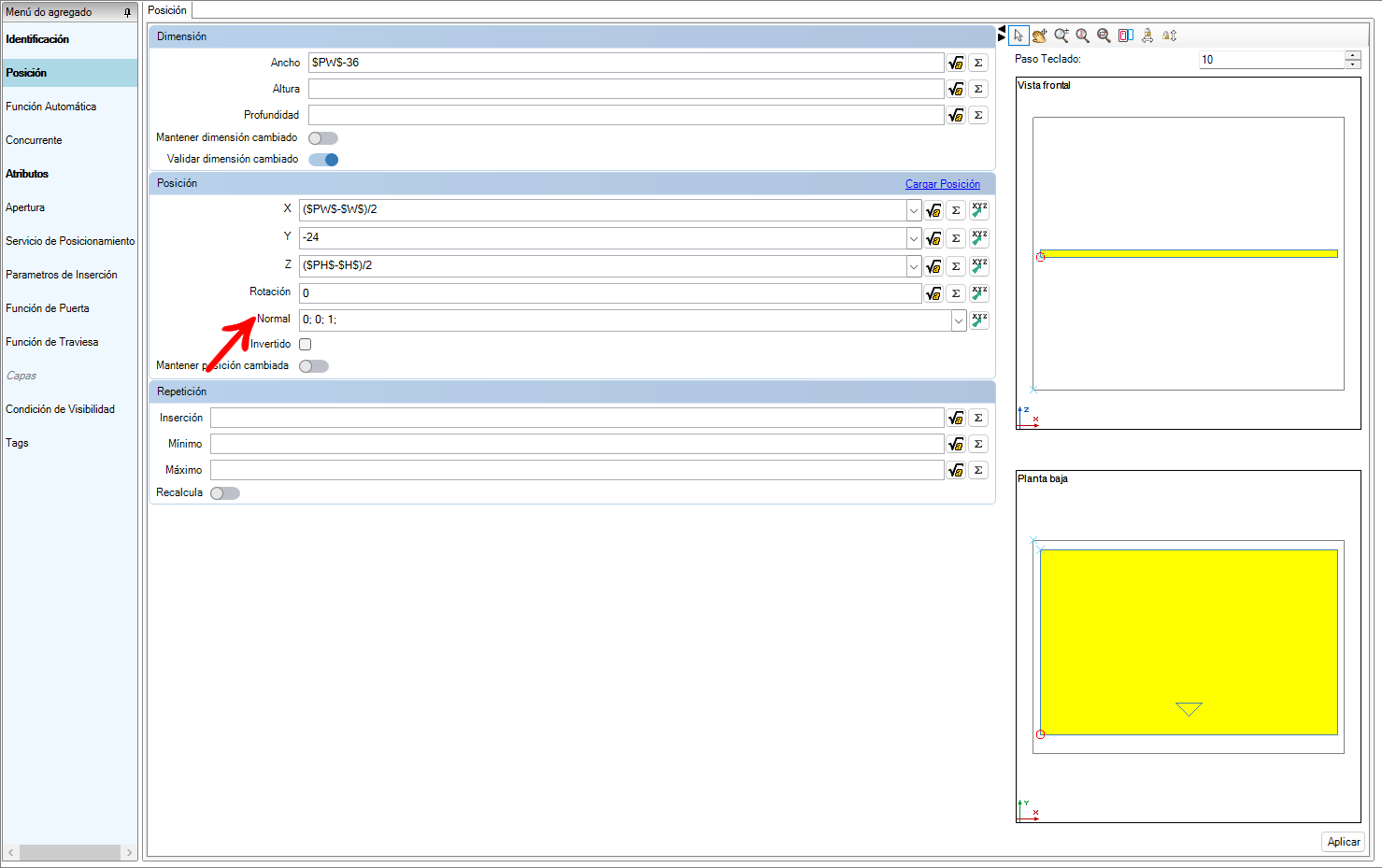Open Apertura in the side menu
This screenshot has height=868, width=1382.
[25, 207]
